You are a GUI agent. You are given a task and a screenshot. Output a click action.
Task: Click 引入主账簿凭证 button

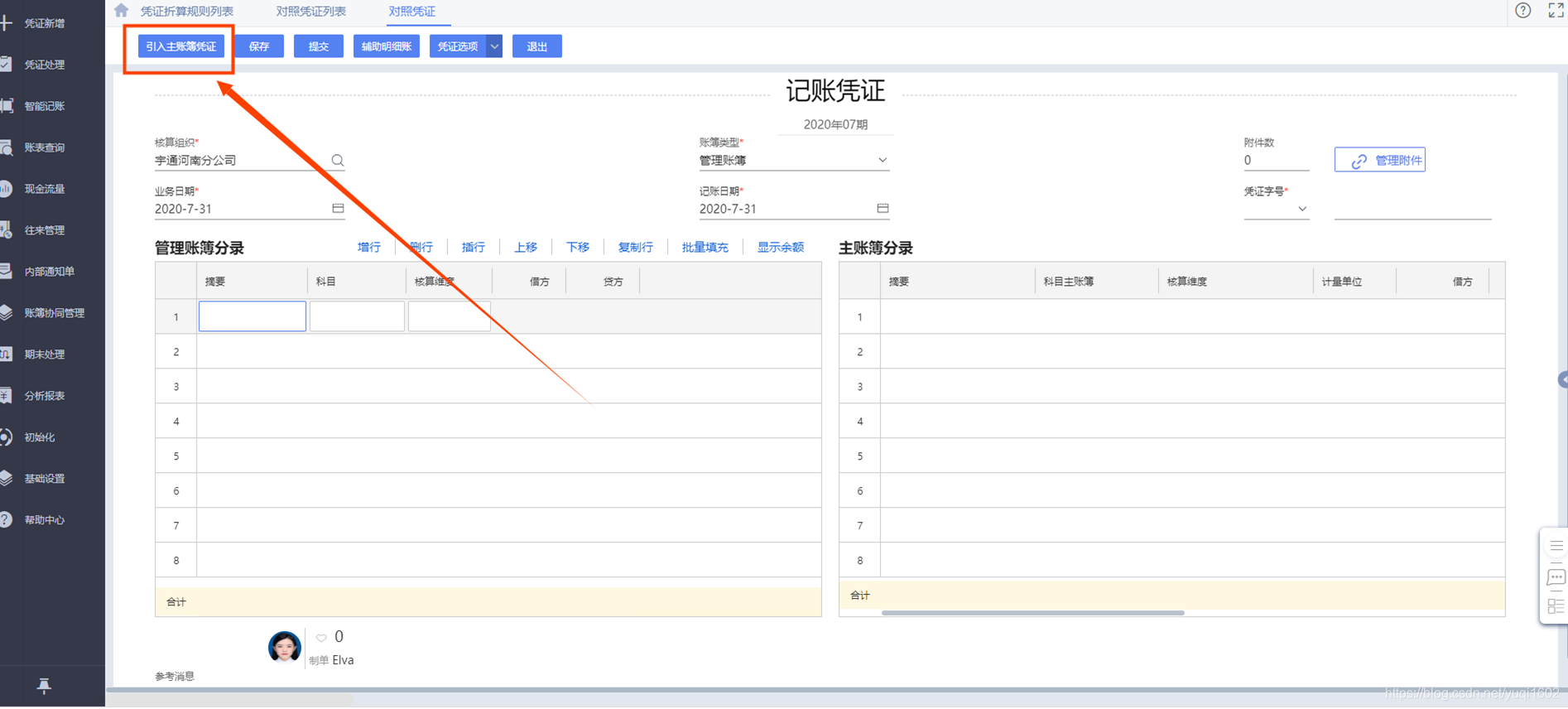[x=180, y=46]
